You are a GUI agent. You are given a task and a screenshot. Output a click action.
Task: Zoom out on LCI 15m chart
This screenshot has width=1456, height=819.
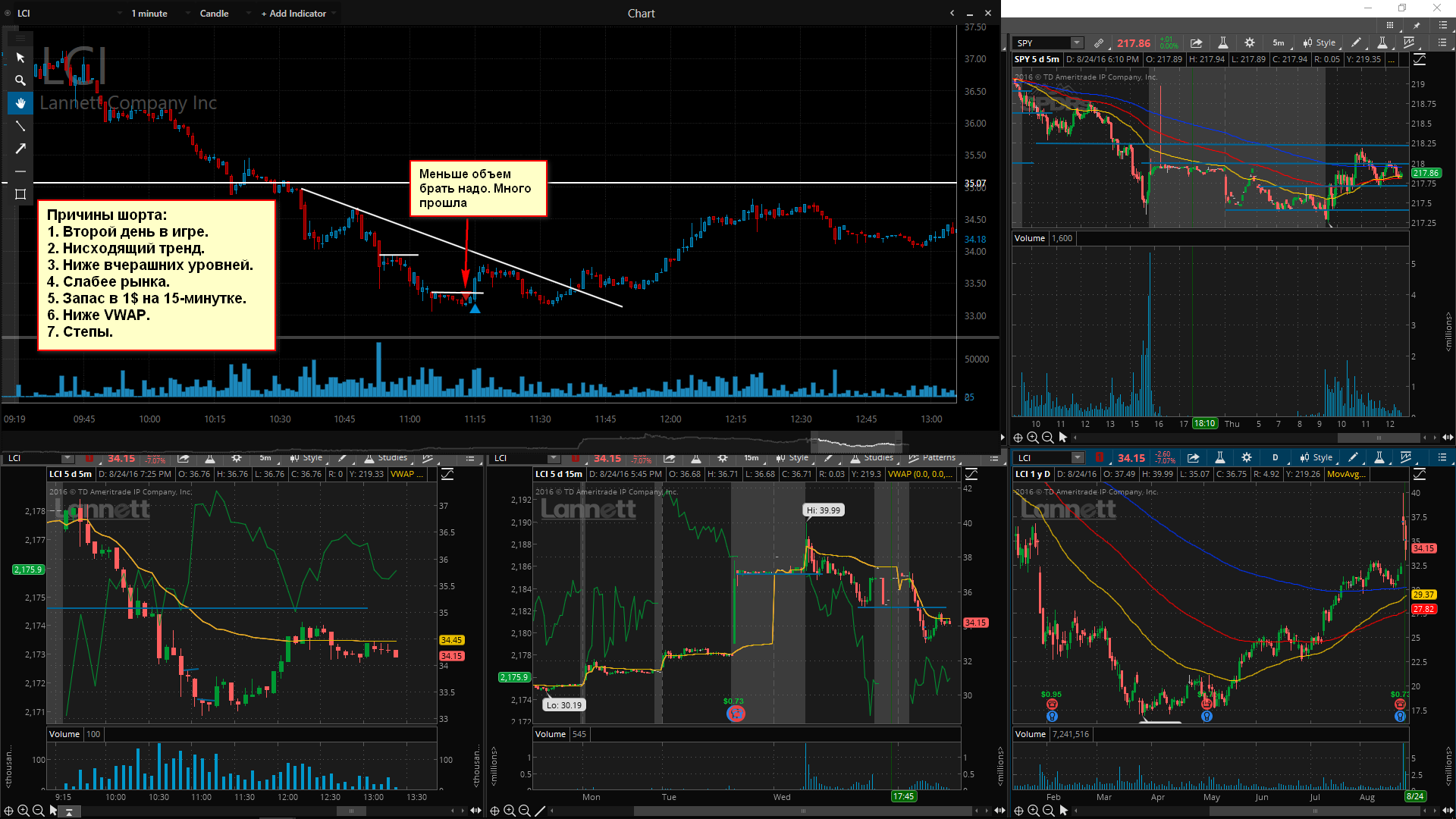click(525, 811)
